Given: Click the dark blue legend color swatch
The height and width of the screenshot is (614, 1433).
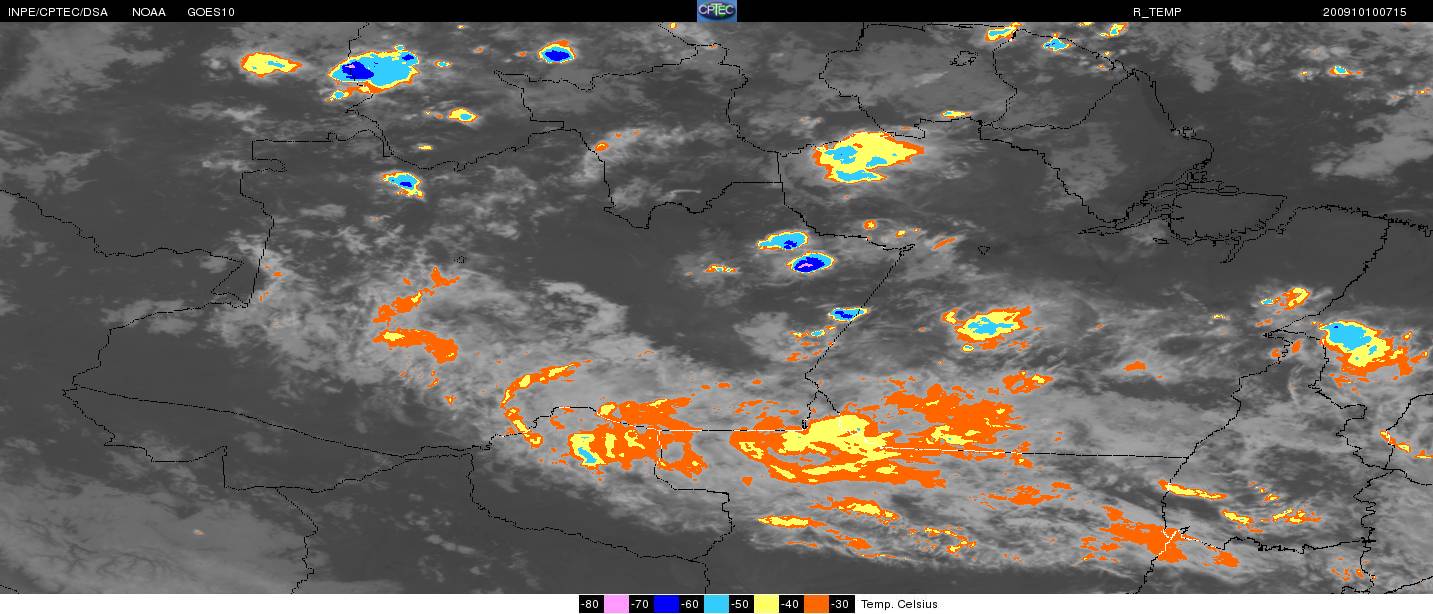Looking at the screenshot, I should pyautogui.click(x=666, y=604).
